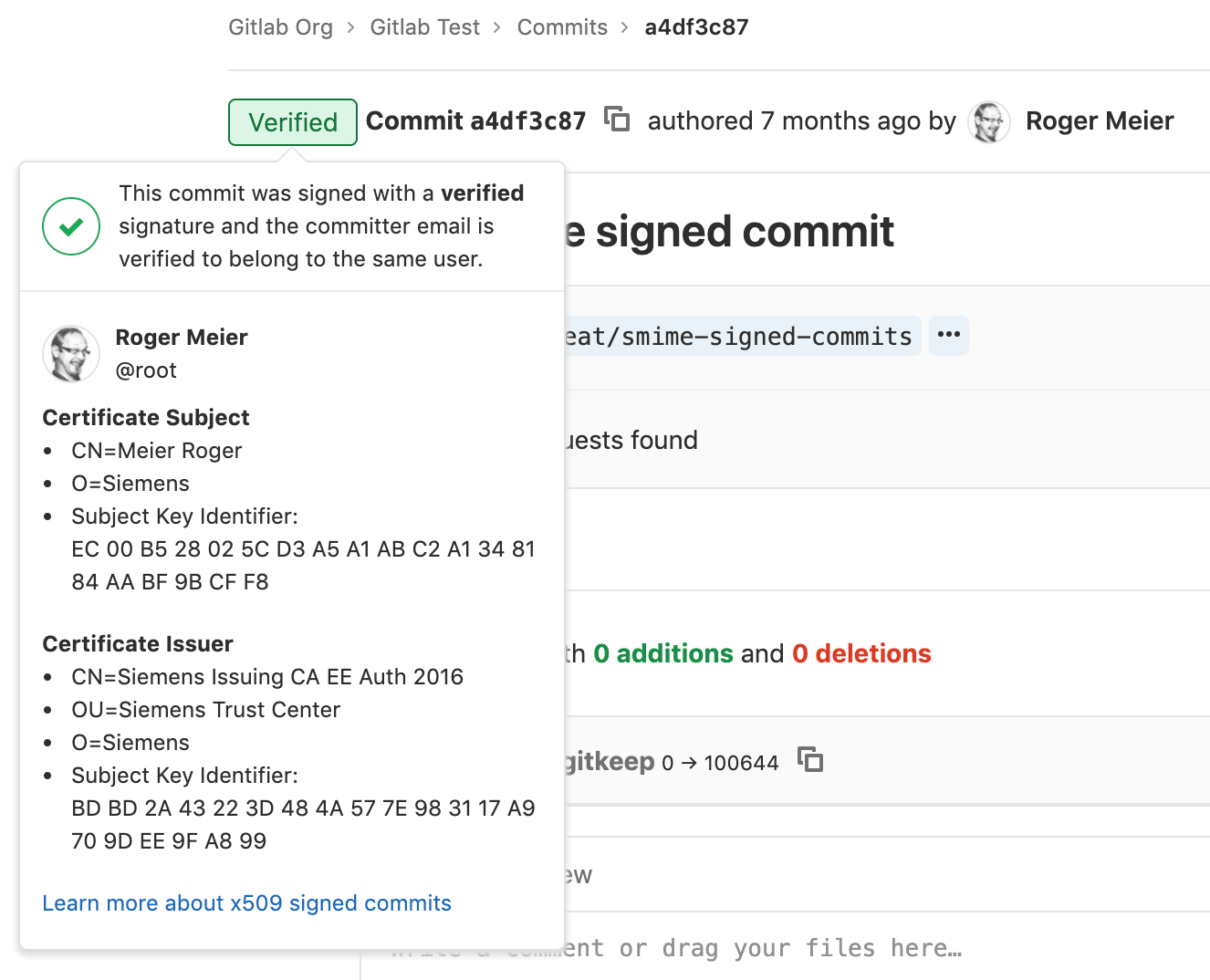Open the ellipsis menu next to the branch badge
This screenshot has height=980, width=1210.
(948, 336)
